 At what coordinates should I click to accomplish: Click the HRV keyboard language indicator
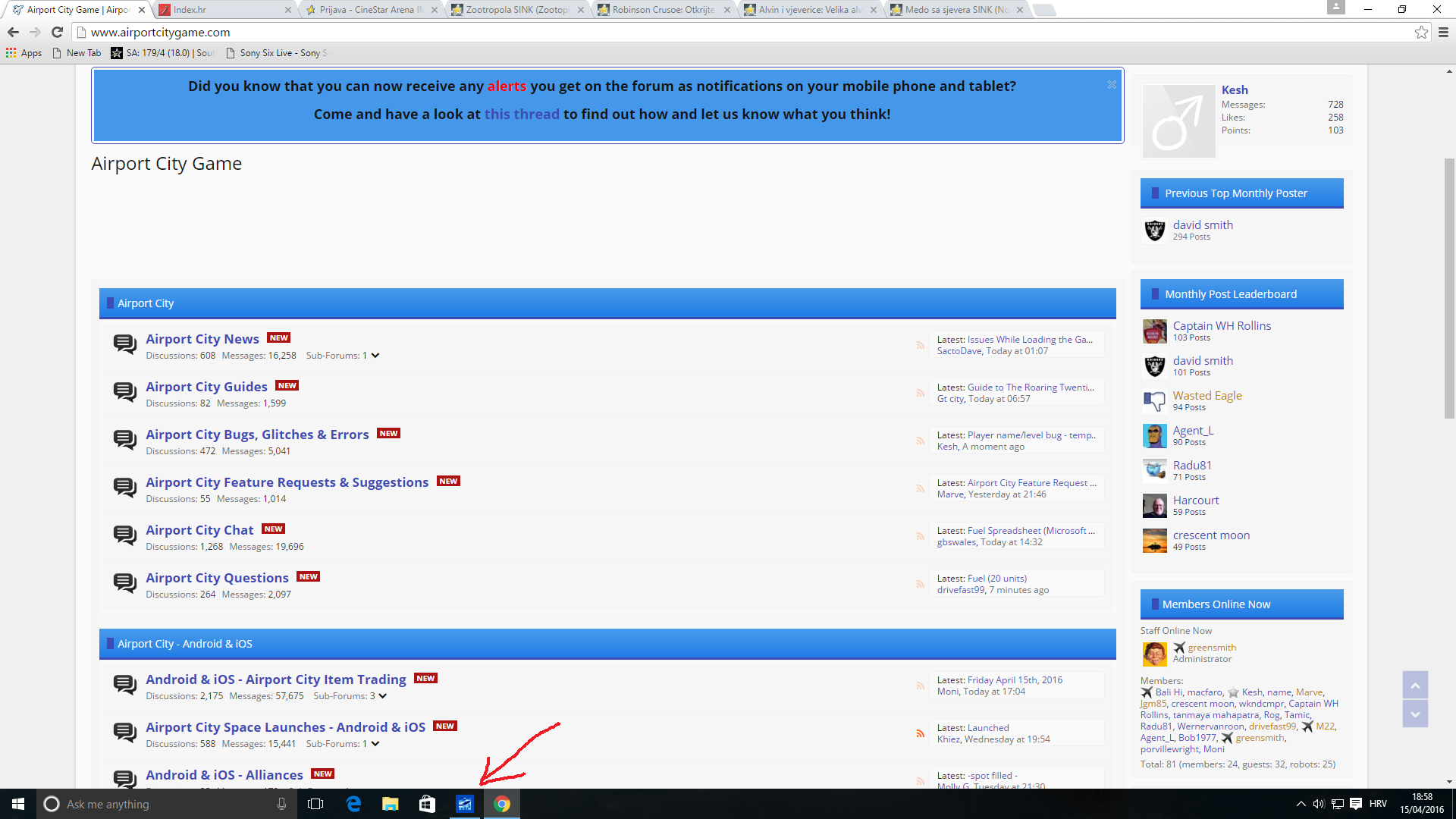[1379, 804]
